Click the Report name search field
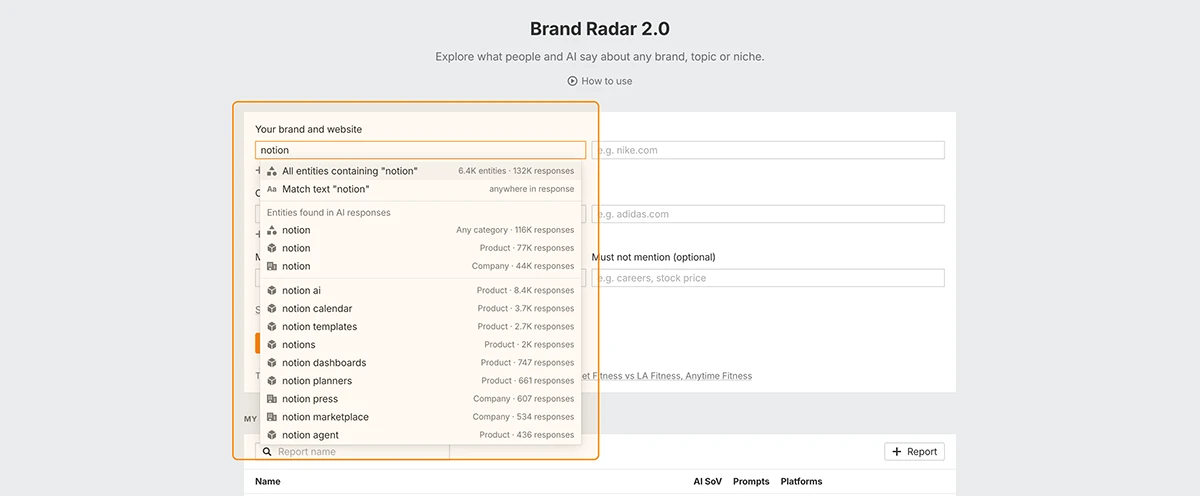Screen dimensions: 1200x496 [352, 452]
